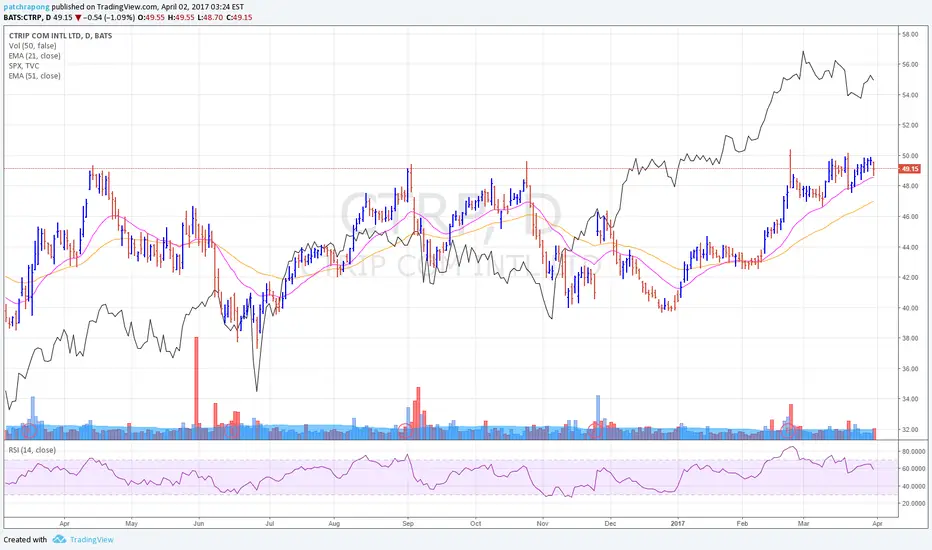Screen dimensions: 932x550
Task: Click the 42.00 price axis label
Action: click(910, 278)
